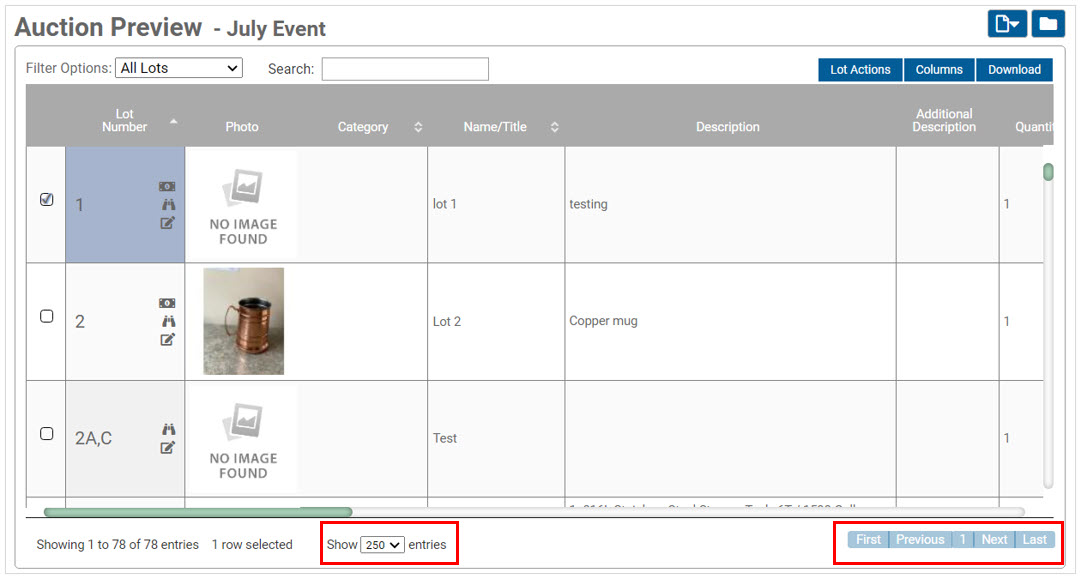Uncheck the checkbox for lot 1

coord(46,199)
